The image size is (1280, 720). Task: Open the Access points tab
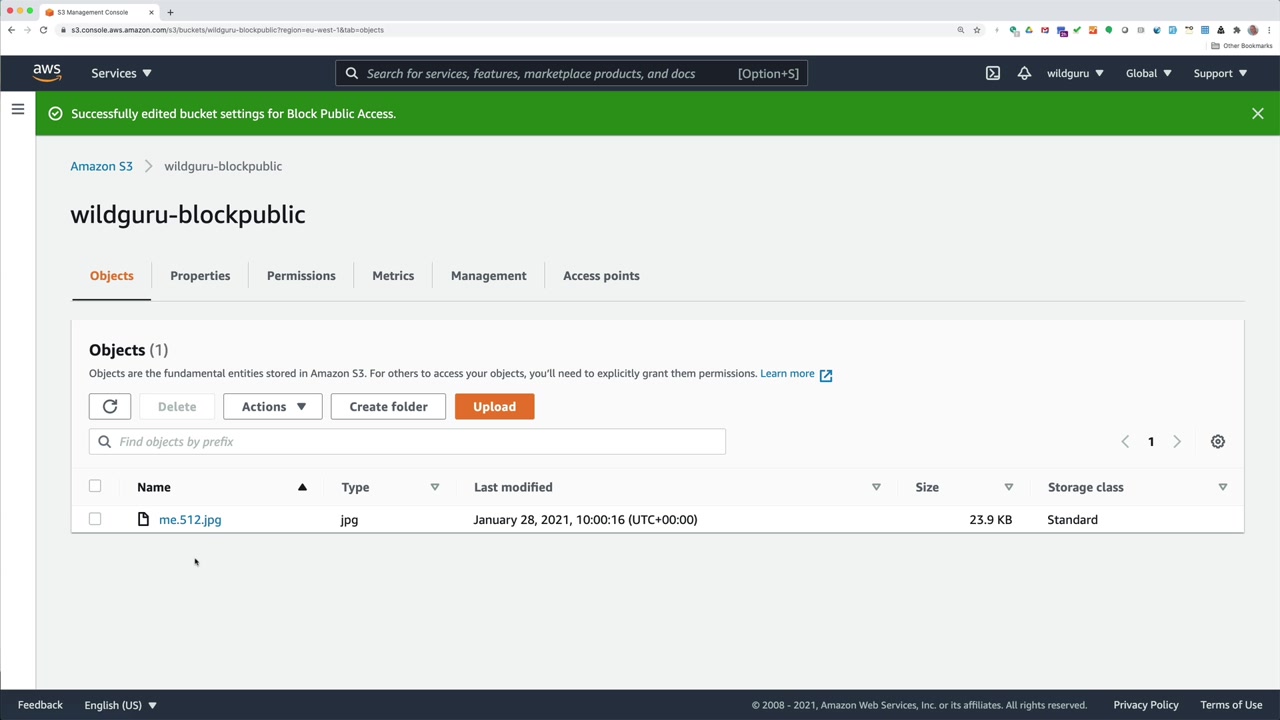pyautogui.click(x=601, y=276)
